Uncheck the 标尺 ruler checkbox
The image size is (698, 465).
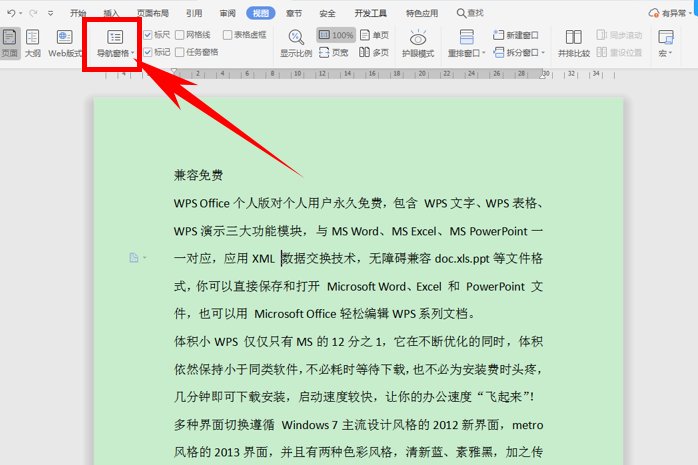(x=148, y=35)
